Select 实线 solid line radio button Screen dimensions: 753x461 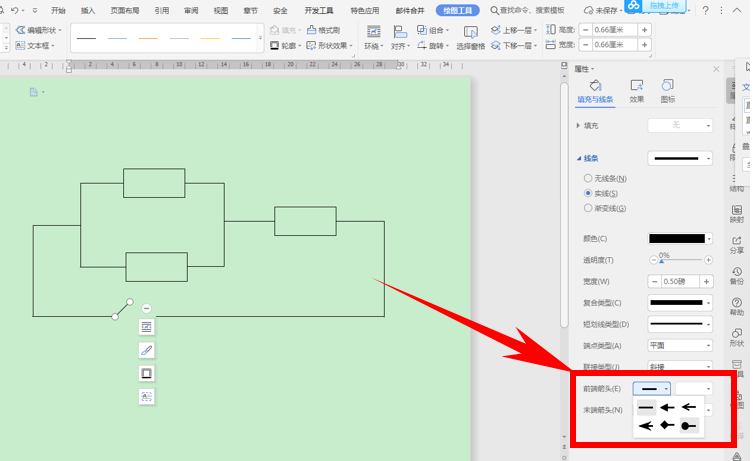point(588,193)
